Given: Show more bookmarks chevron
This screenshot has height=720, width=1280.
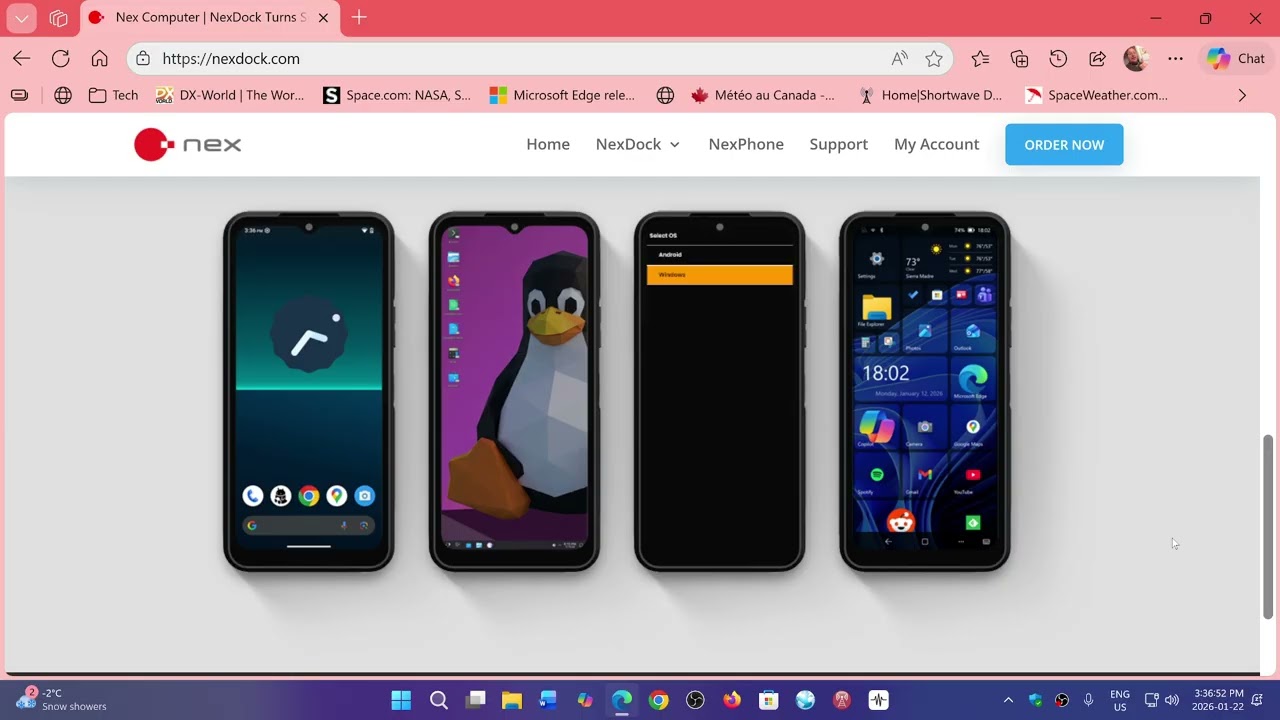Looking at the screenshot, I should 1242,96.
